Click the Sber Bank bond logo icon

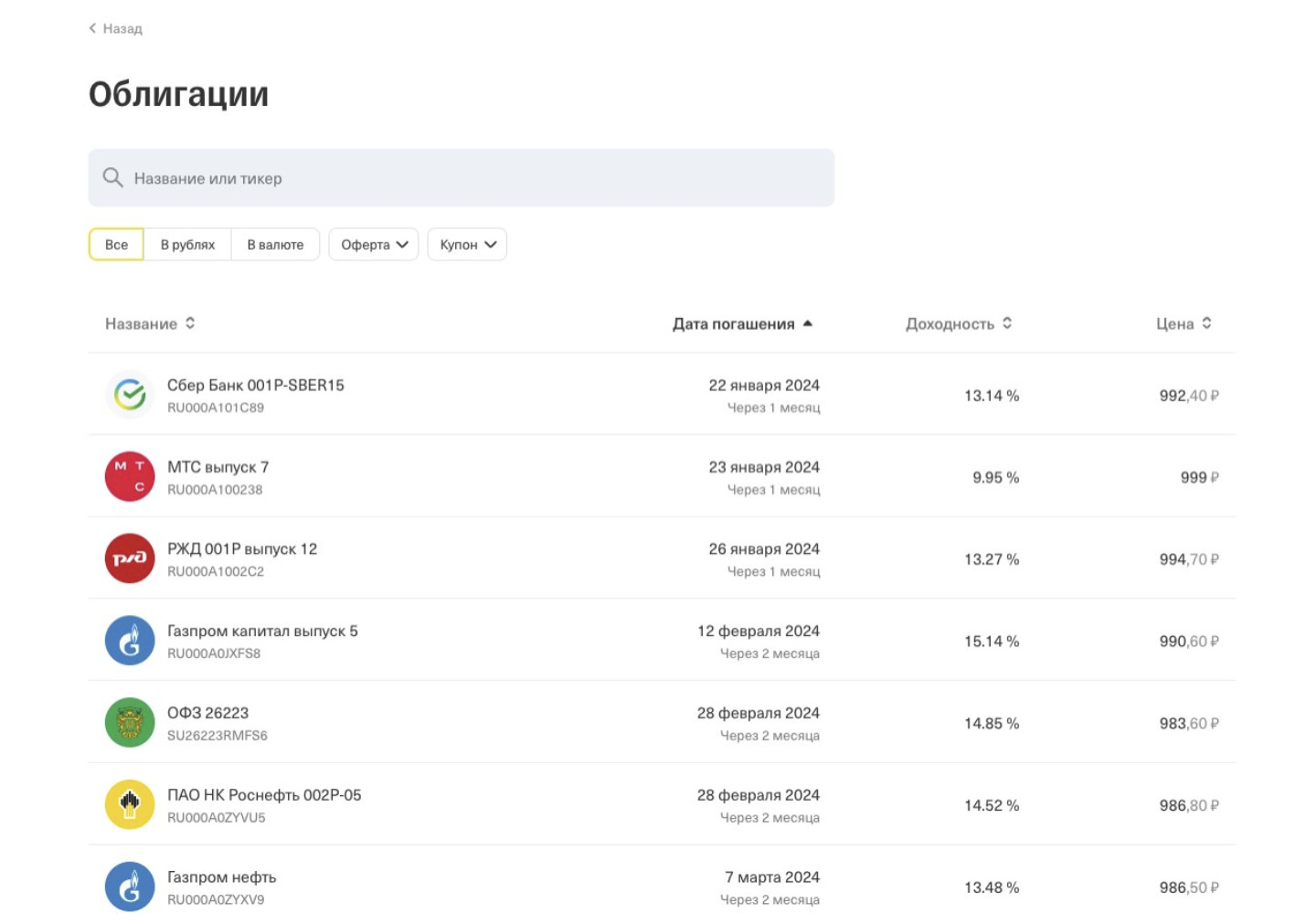click(x=130, y=395)
